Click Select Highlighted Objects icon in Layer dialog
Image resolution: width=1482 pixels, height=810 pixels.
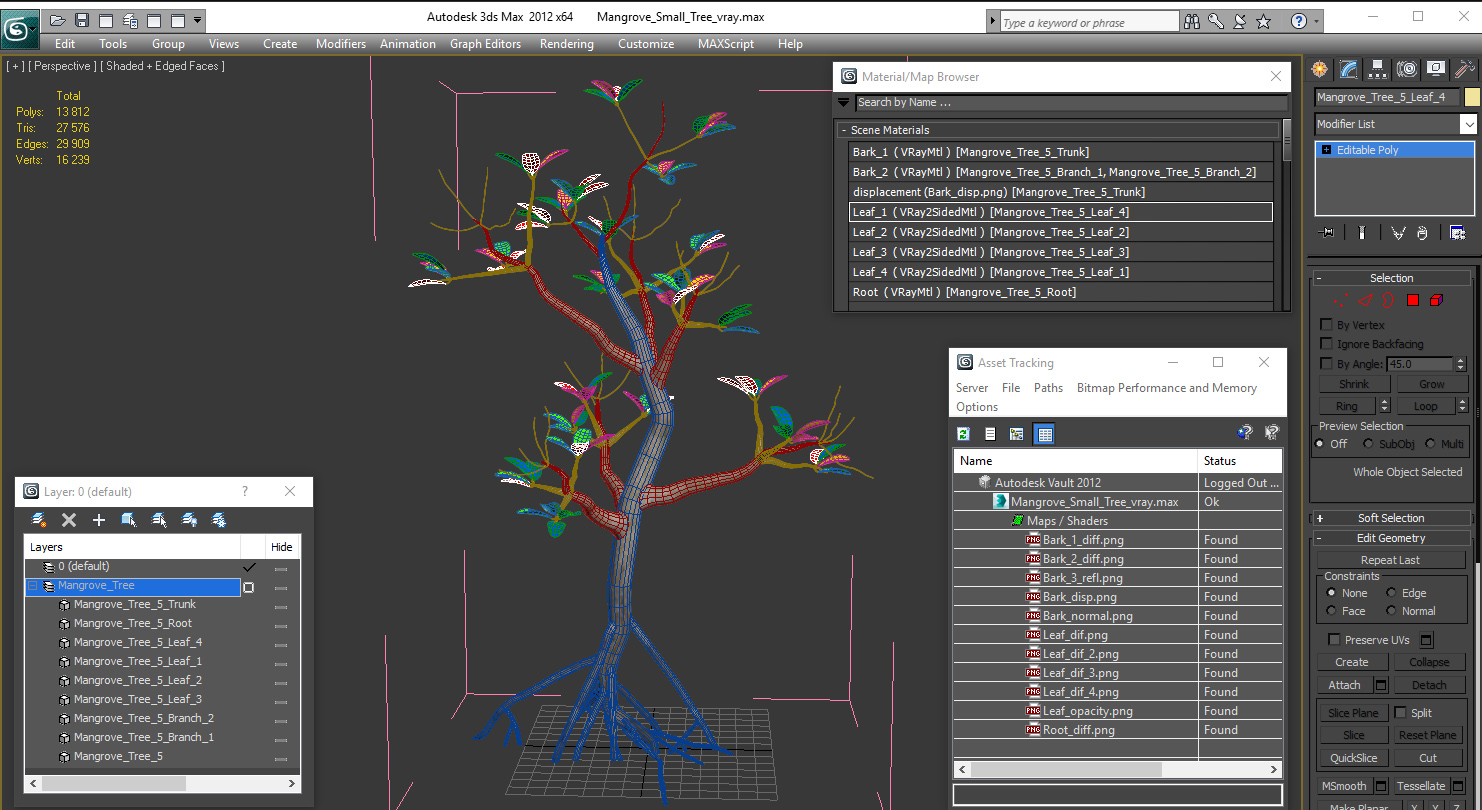[129, 520]
